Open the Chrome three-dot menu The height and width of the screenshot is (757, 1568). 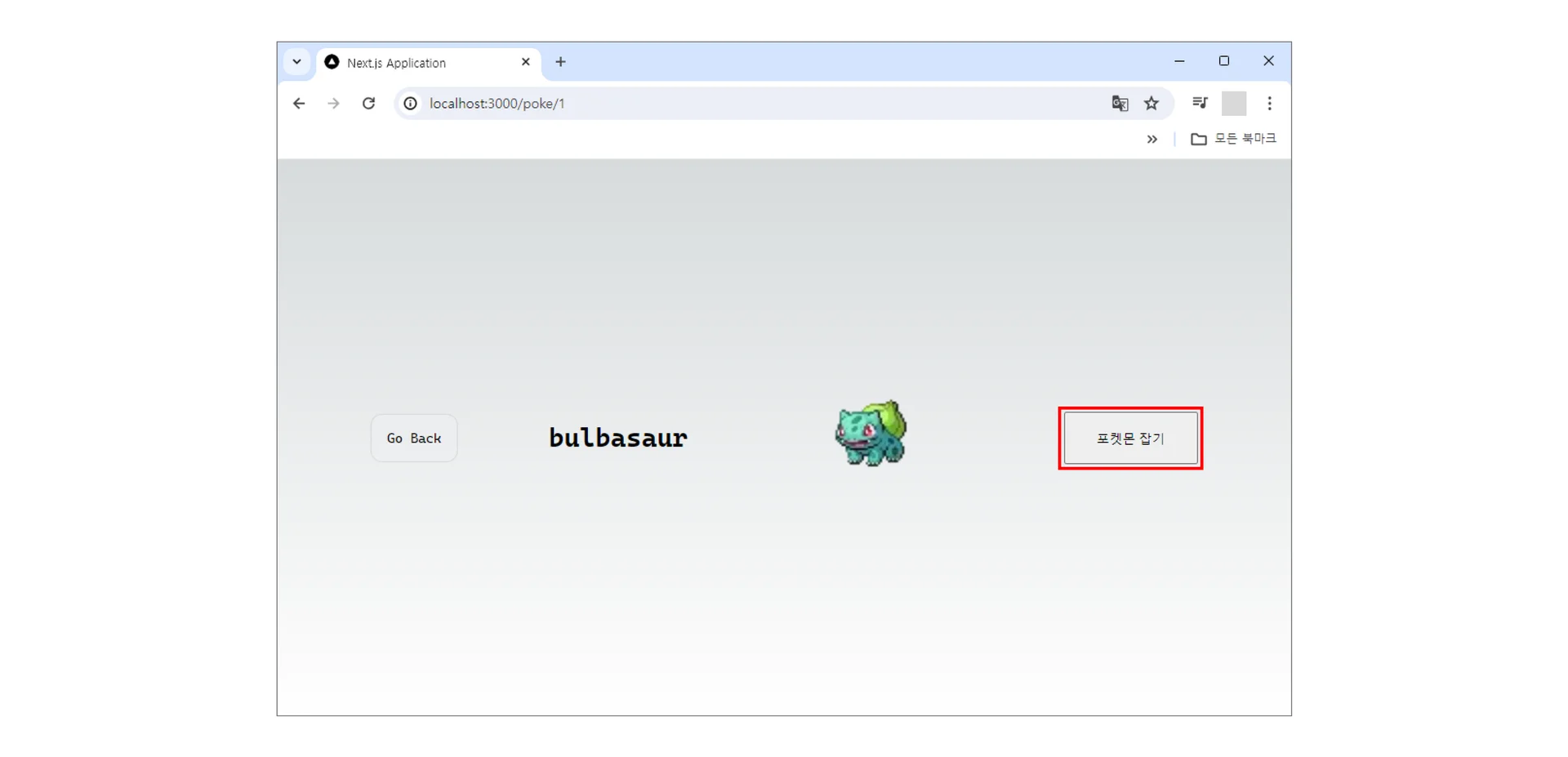[x=1269, y=104]
